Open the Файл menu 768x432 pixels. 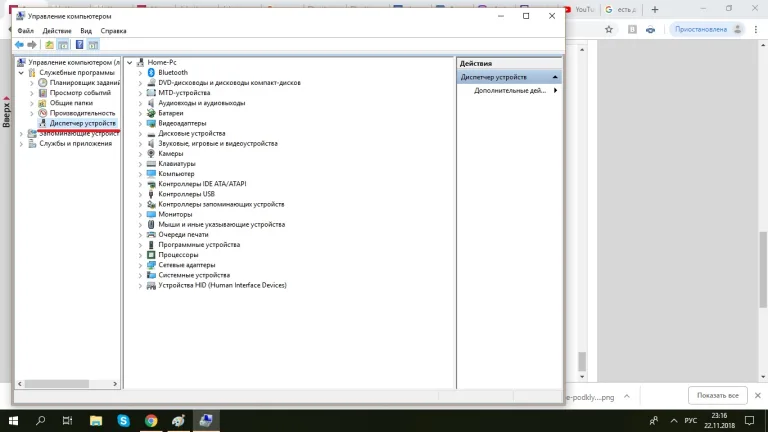tap(25, 31)
